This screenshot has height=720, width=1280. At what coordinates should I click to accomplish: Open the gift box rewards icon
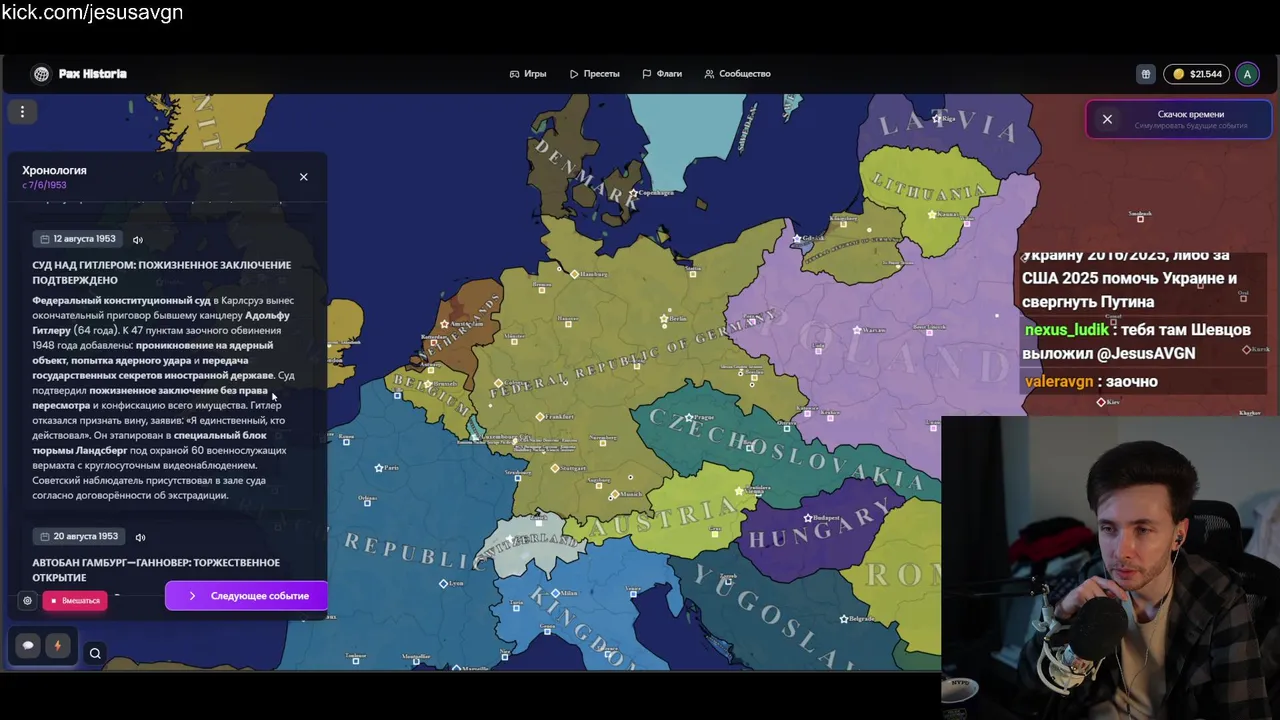(x=1146, y=74)
